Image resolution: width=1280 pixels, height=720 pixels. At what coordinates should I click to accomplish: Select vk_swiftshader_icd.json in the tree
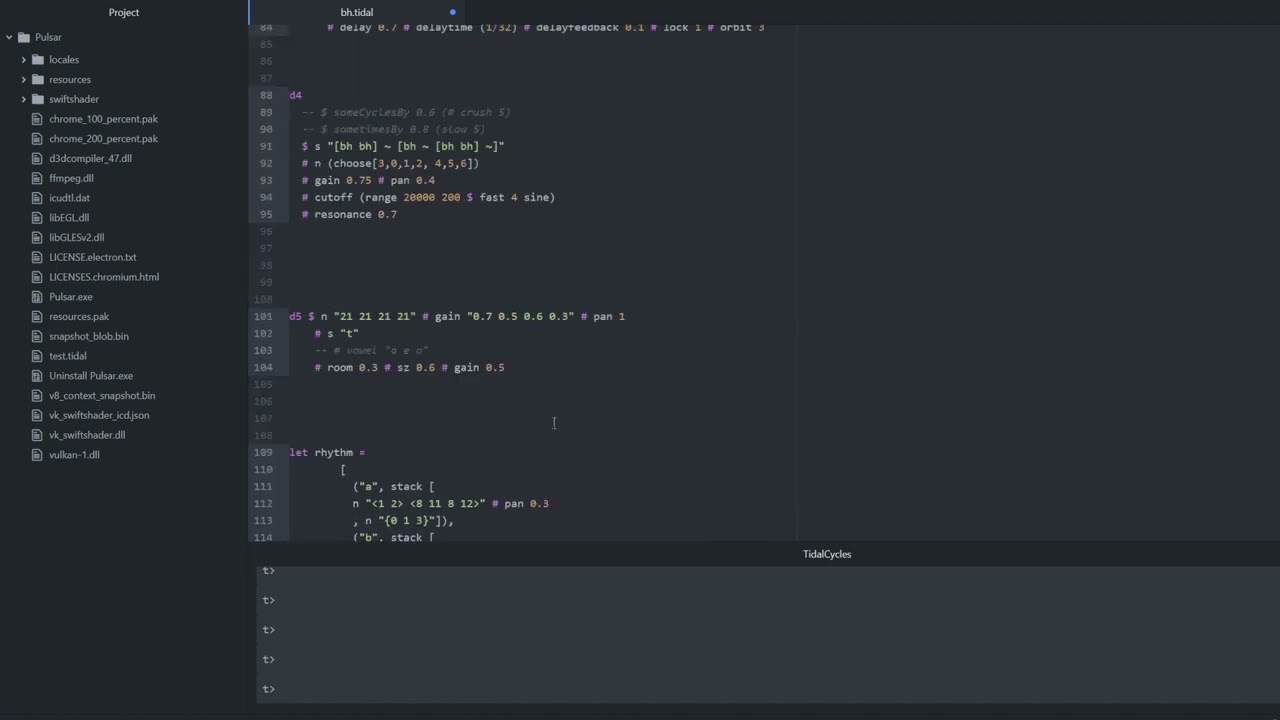tap(99, 415)
